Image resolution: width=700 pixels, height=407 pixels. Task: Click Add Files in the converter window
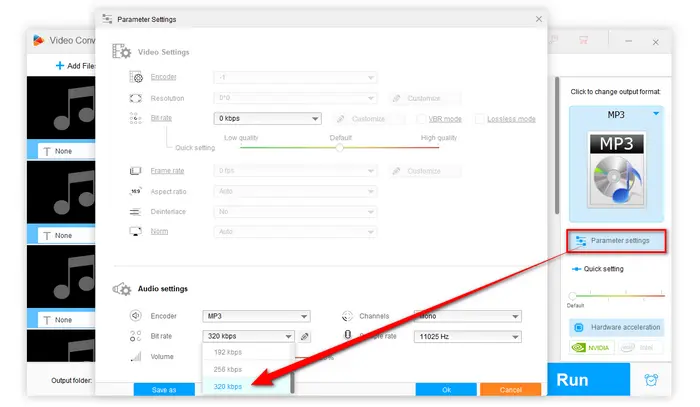75,66
